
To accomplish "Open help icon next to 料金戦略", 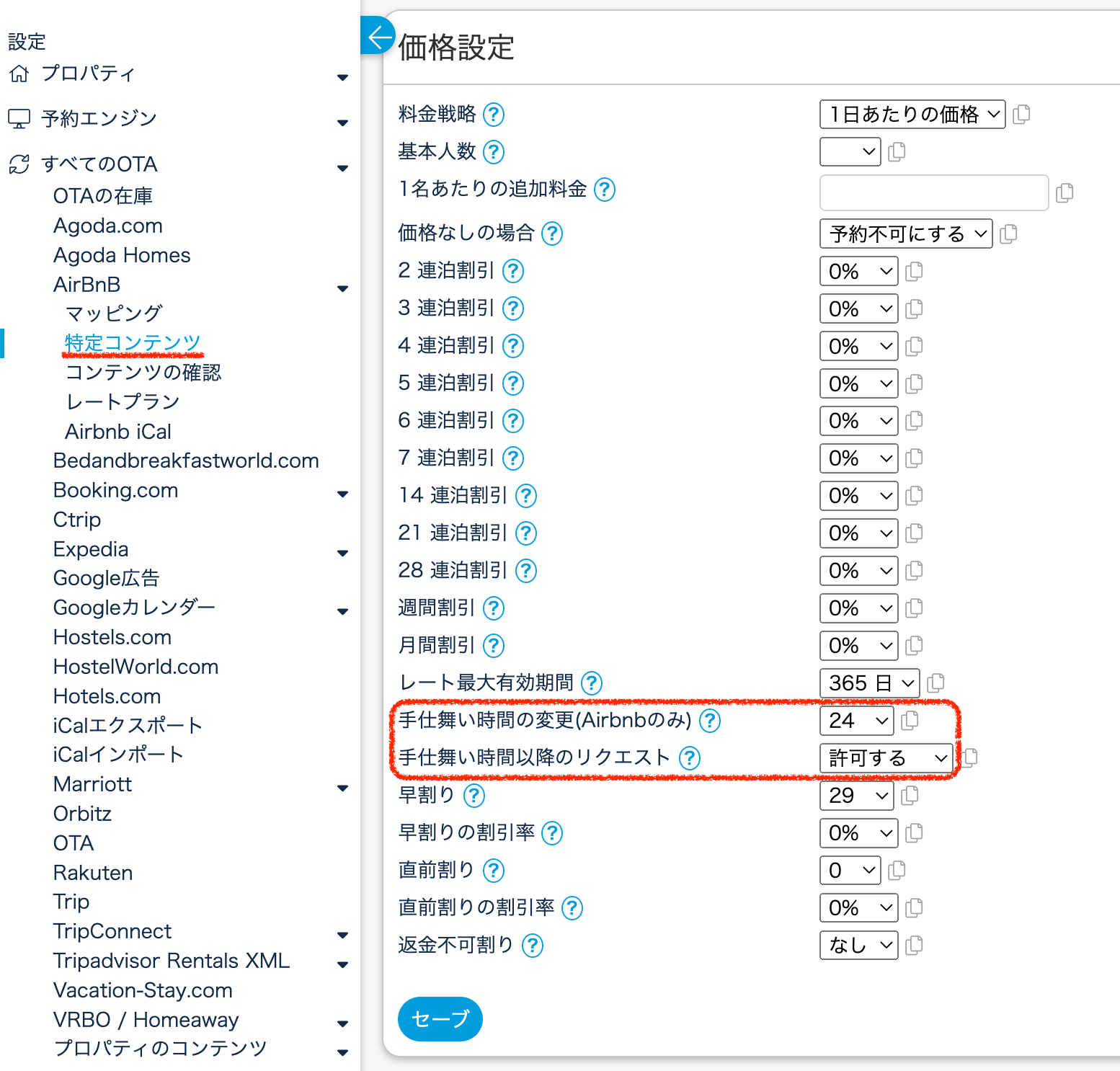I will [x=494, y=115].
